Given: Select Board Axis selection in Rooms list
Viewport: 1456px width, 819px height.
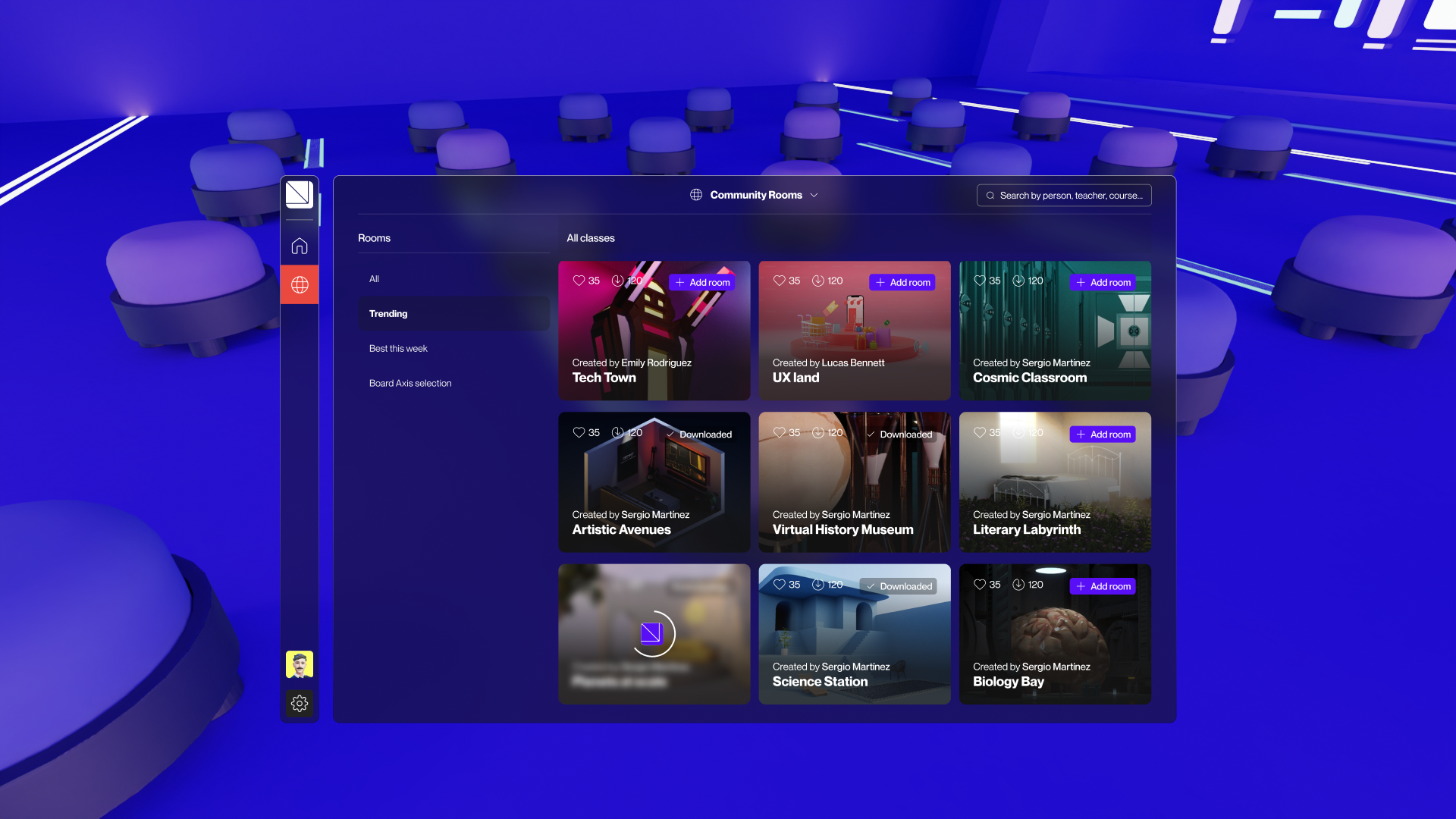Looking at the screenshot, I should [410, 383].
